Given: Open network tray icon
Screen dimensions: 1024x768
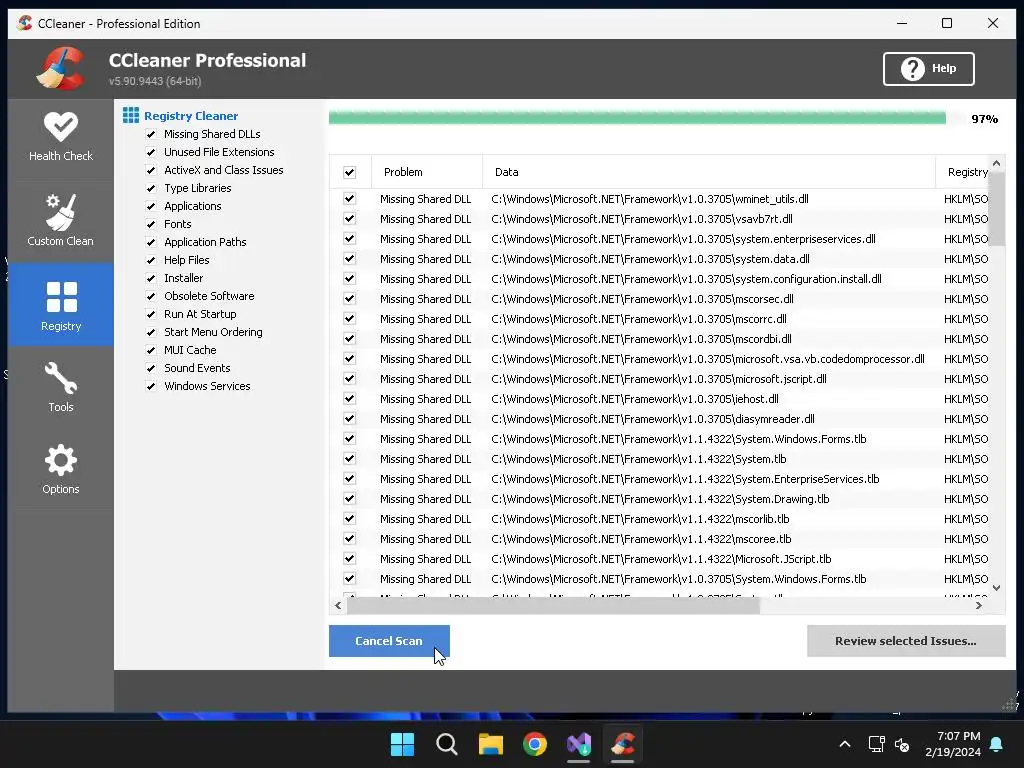Looking at the screenshot, I should coord(876,744).
